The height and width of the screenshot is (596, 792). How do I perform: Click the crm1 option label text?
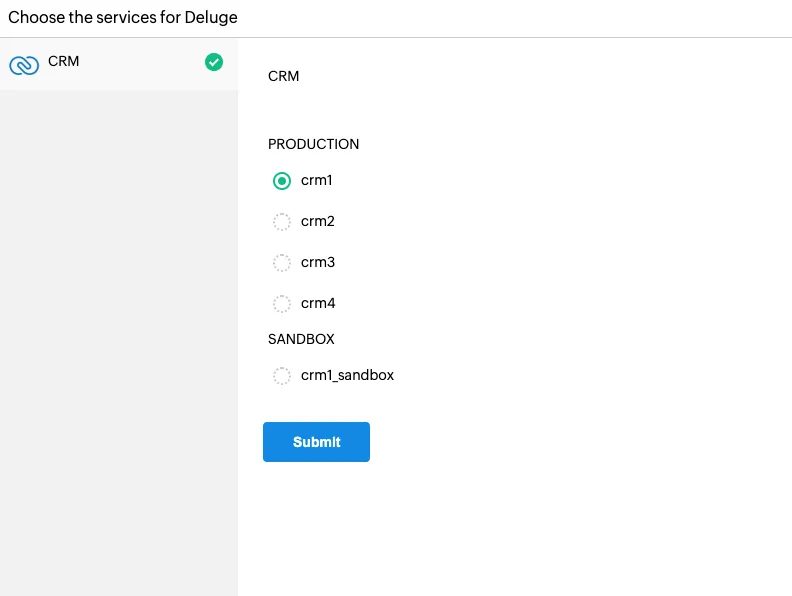317,180
